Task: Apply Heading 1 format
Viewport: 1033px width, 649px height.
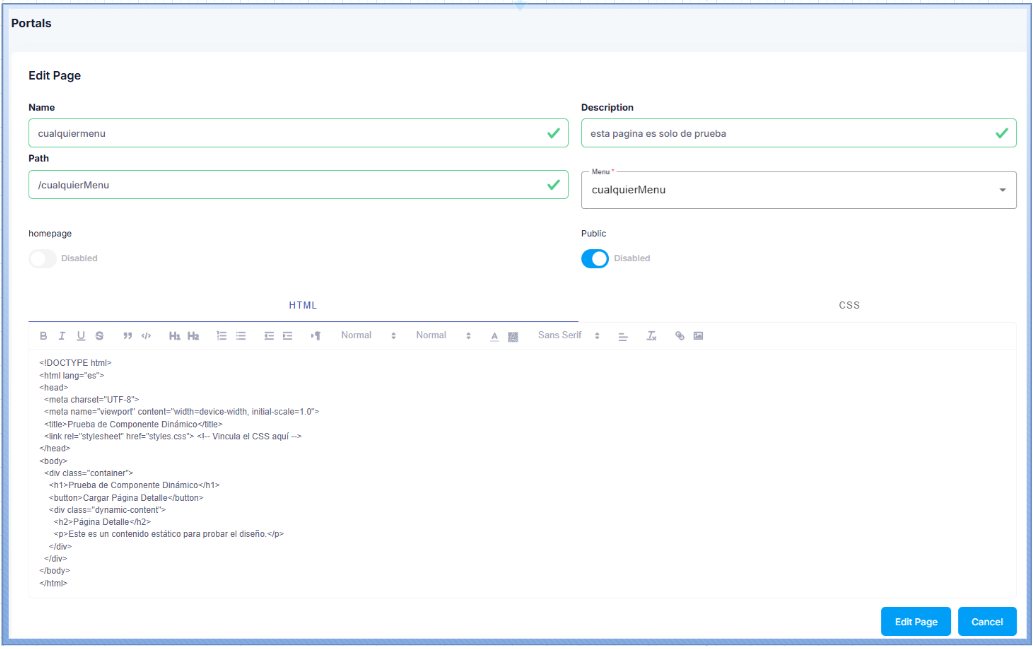Action: tap(174, 336)
